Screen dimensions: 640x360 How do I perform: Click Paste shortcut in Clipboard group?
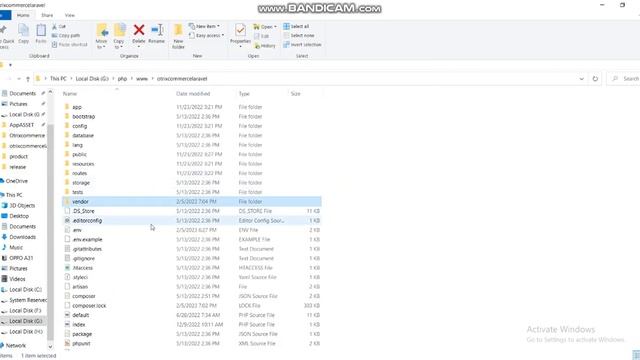coord(70,44)
